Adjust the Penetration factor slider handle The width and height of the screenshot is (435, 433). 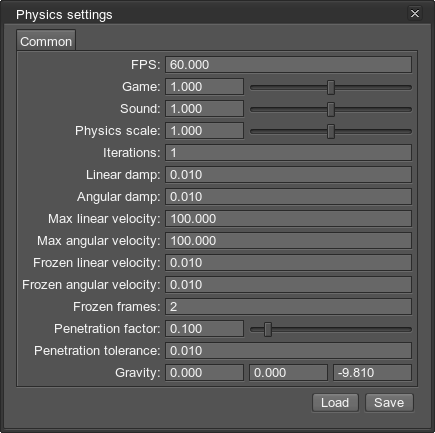tap(268, 330)
